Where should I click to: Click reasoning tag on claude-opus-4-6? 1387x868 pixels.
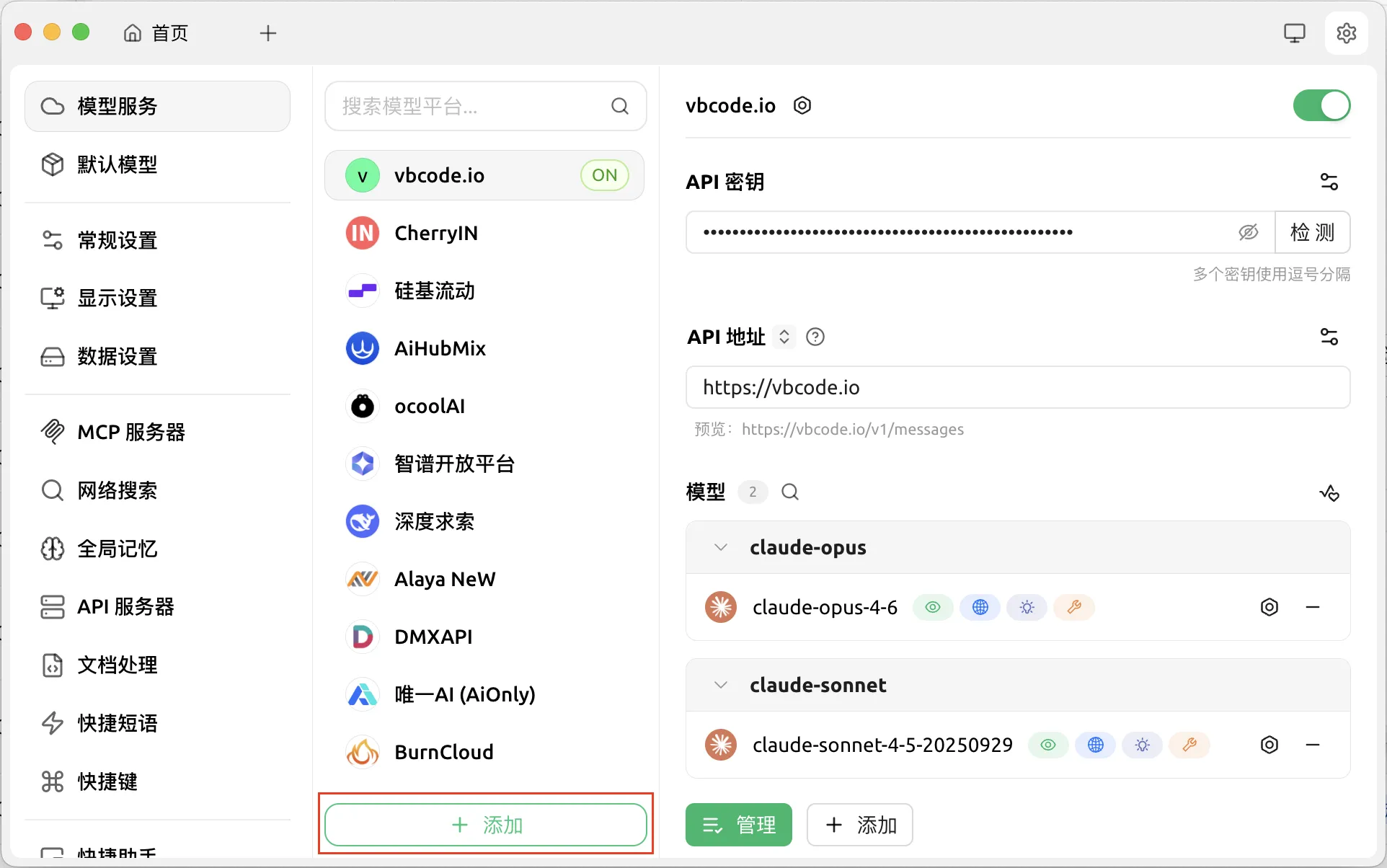click(1027, 607)
